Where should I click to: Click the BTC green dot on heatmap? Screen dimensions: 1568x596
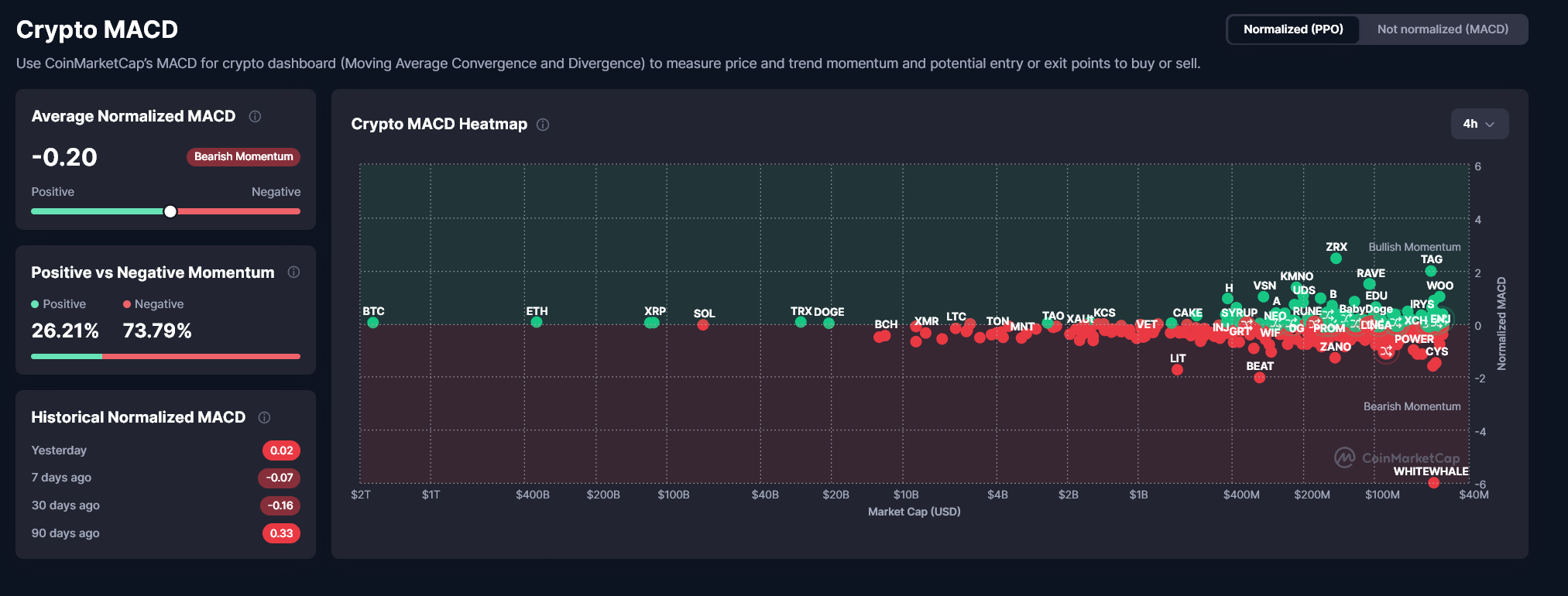pos(373,323)
